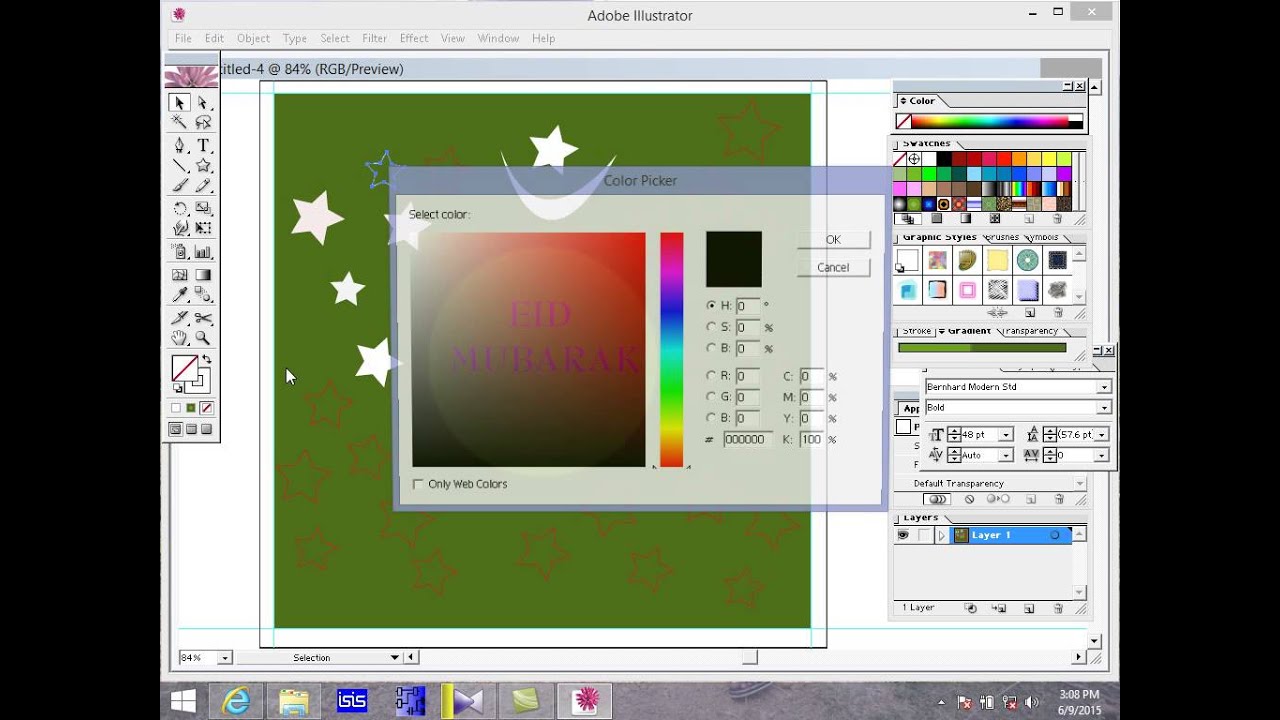Open the Filter menu

[374, 38]
